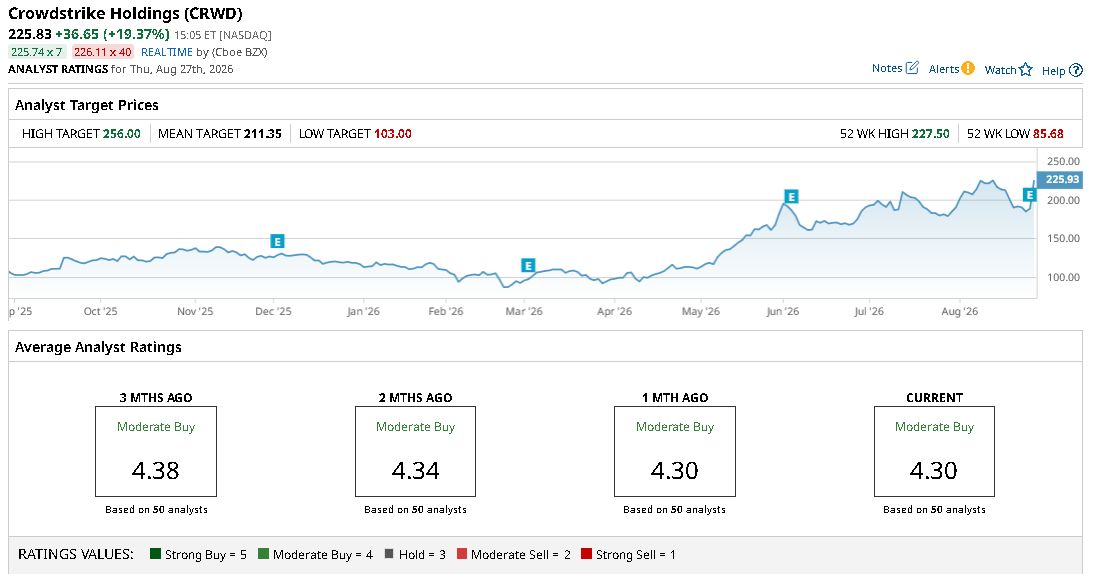Click the gray Hold legend swatch
The image size is (1097, 587).
pyautogui.click(x=389, y=553)
